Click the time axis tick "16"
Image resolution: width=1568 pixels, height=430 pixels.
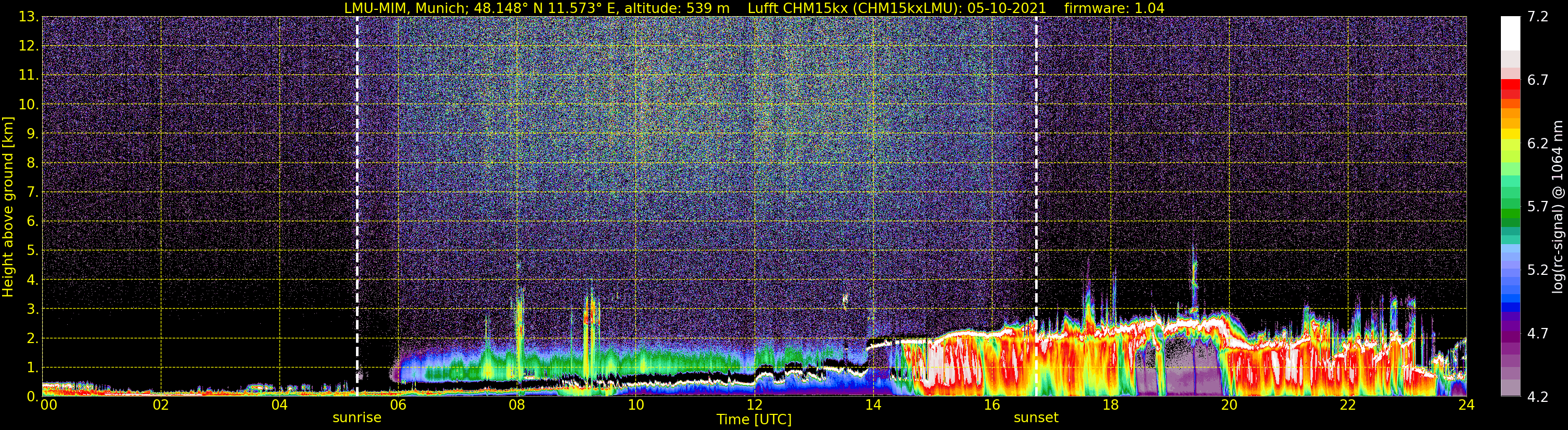click(x=991, y=405)
